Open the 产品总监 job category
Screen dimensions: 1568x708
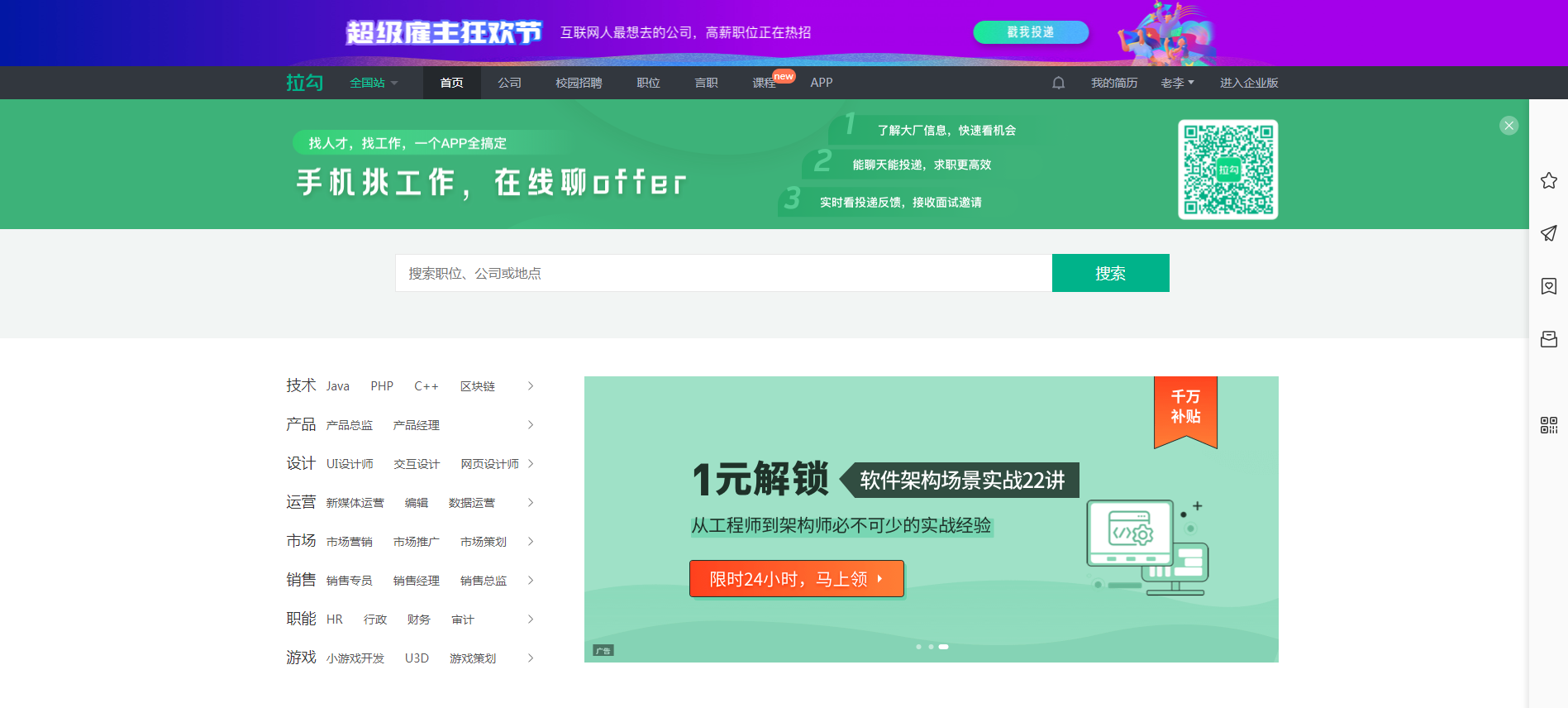click(349, 425)
